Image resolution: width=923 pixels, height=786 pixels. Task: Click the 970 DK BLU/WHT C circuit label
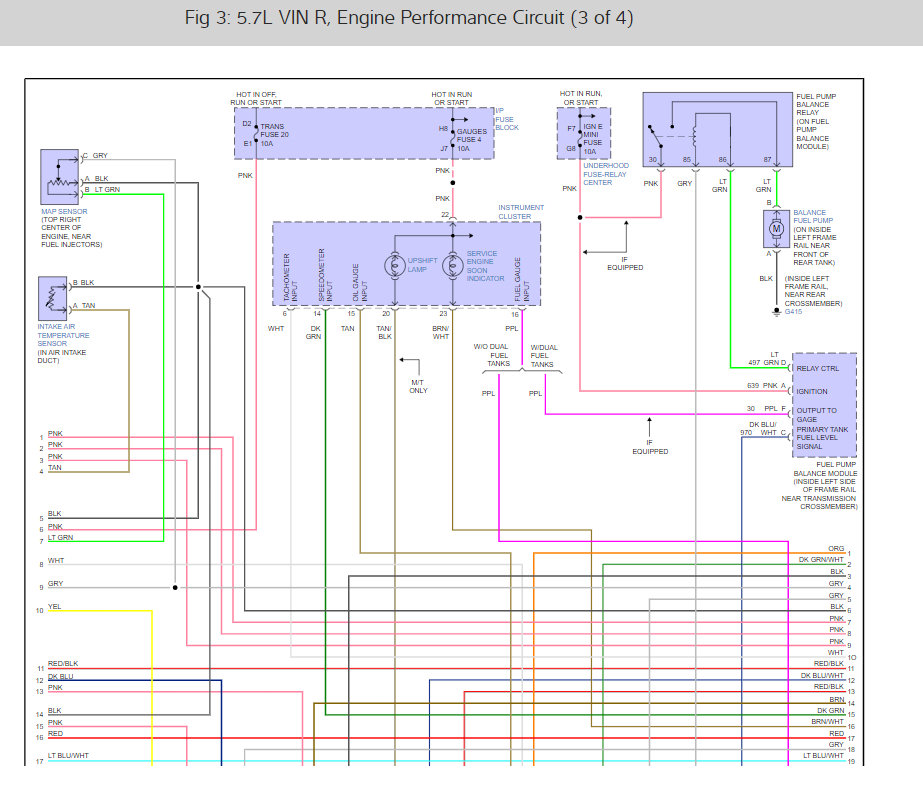point(763,429)
